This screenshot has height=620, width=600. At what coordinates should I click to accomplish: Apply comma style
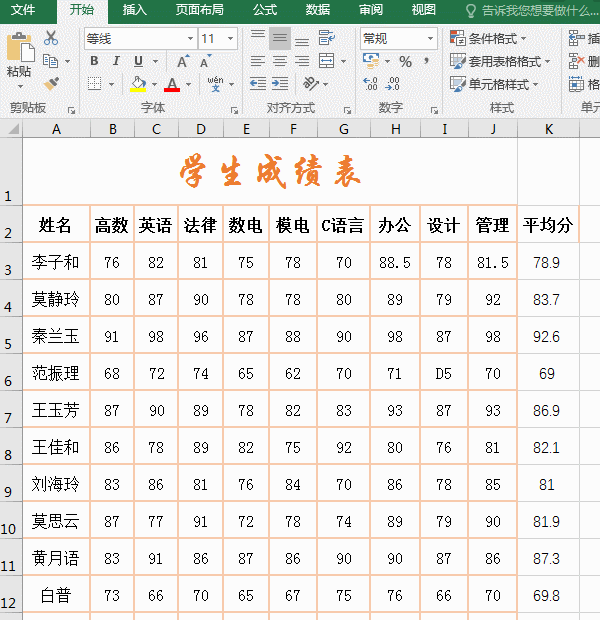(x=426, y=61)
